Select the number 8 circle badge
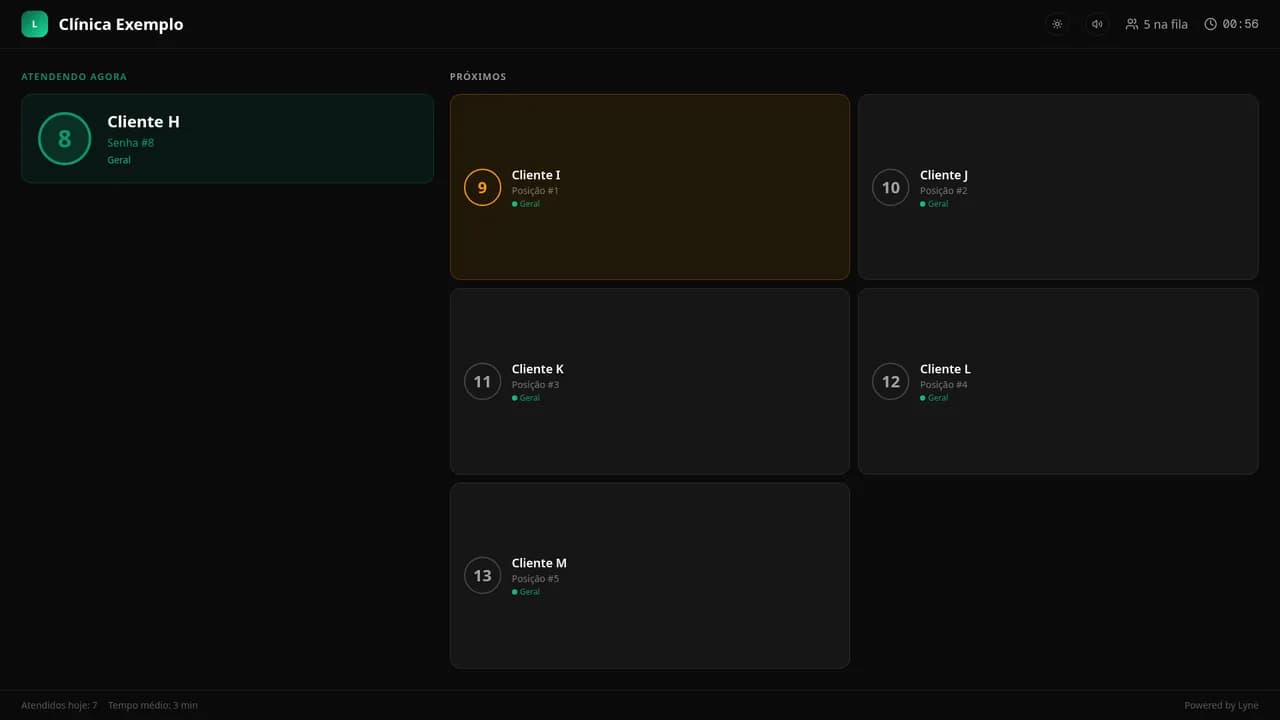Screen dimensions: 1280x720 coord(65,139)
